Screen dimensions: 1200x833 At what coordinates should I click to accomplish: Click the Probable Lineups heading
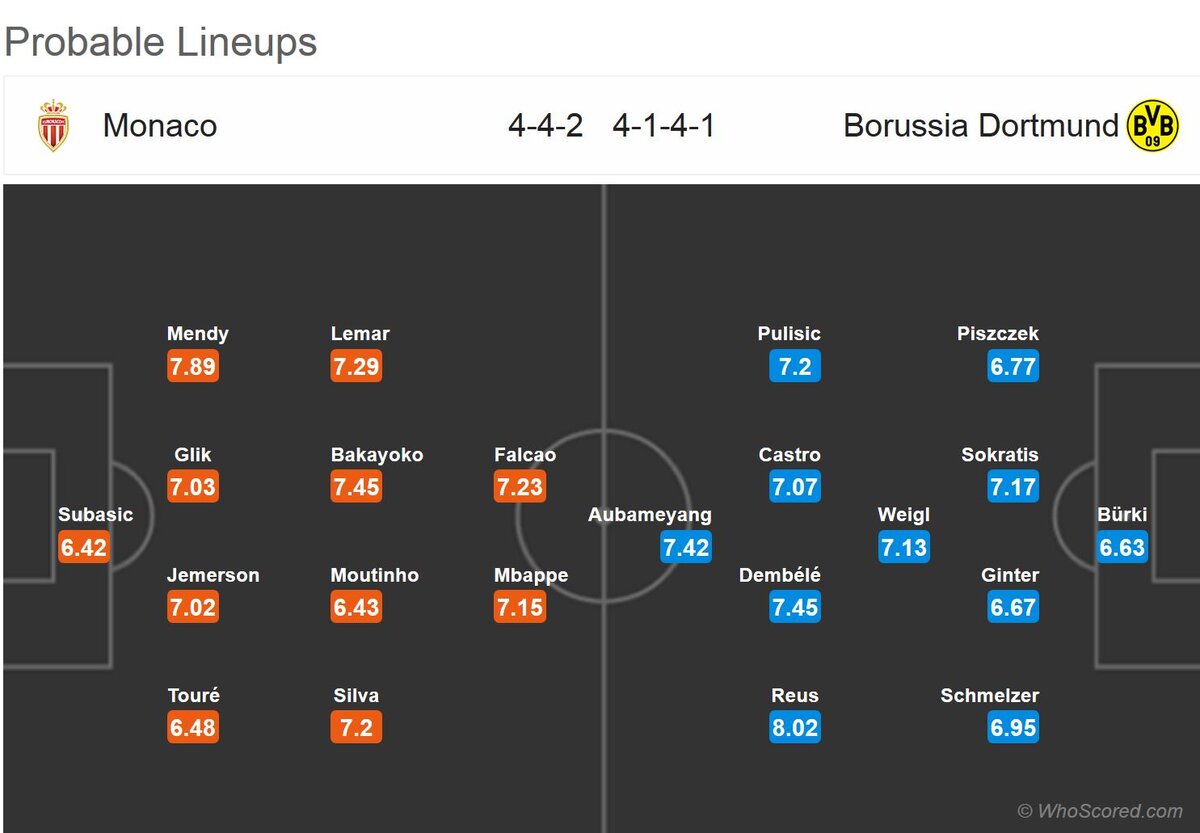click(161, 43)
